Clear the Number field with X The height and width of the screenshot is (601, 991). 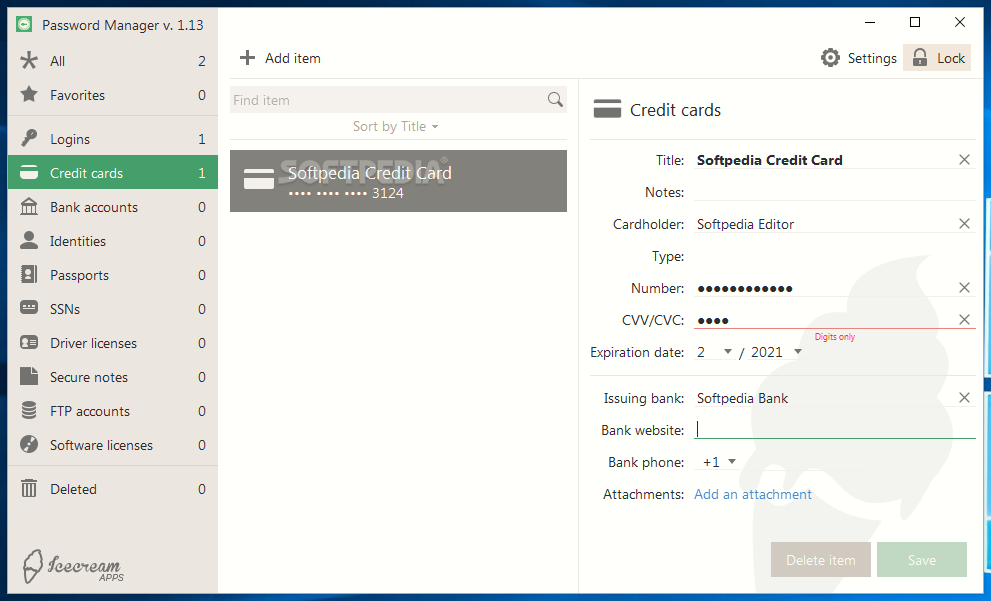tap(964, 288)
